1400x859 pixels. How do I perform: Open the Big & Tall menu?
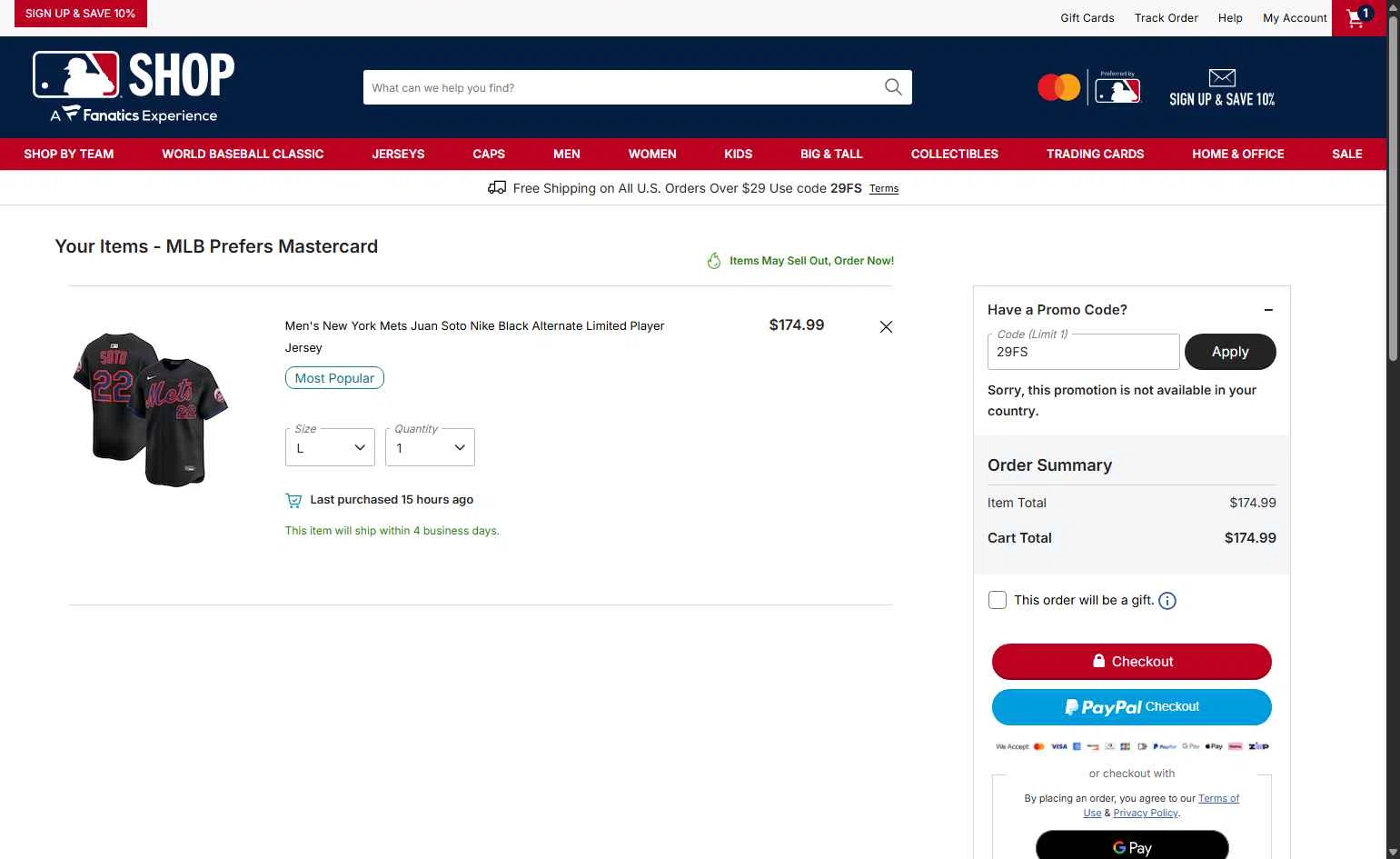pos(831,154)
